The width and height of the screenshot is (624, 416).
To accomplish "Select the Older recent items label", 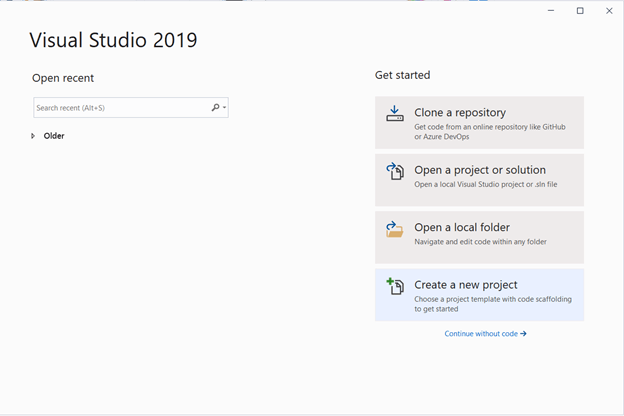I will (x=54, y=136).
